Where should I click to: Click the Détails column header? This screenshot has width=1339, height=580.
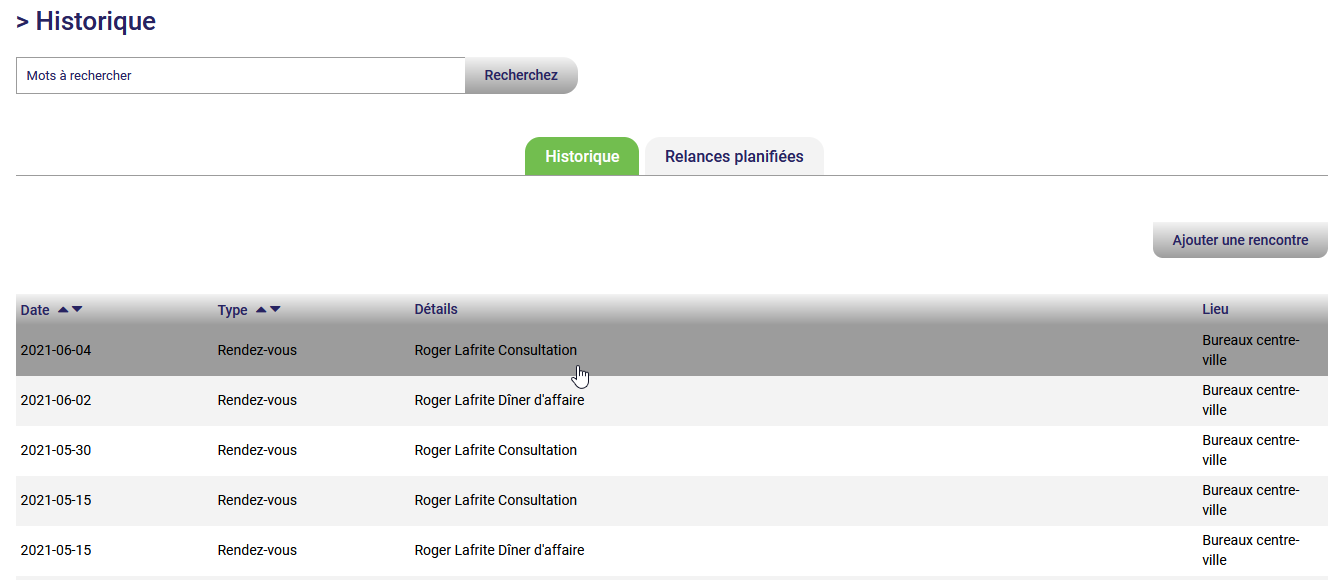pyautogui.click(x=436, y=310)
